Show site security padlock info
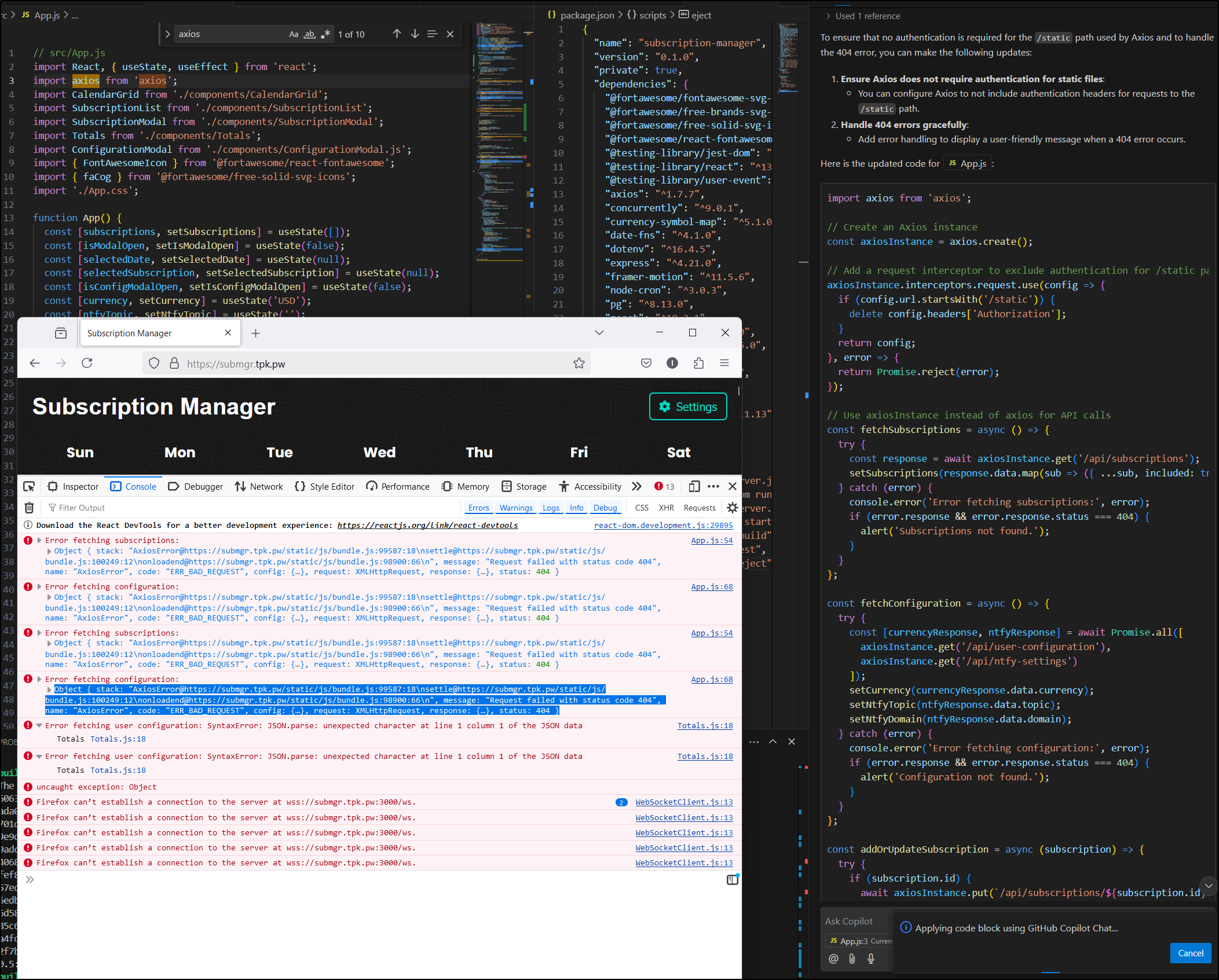Image resolution: width=1219 pixels, height=980 pixels. pos(174,364)
